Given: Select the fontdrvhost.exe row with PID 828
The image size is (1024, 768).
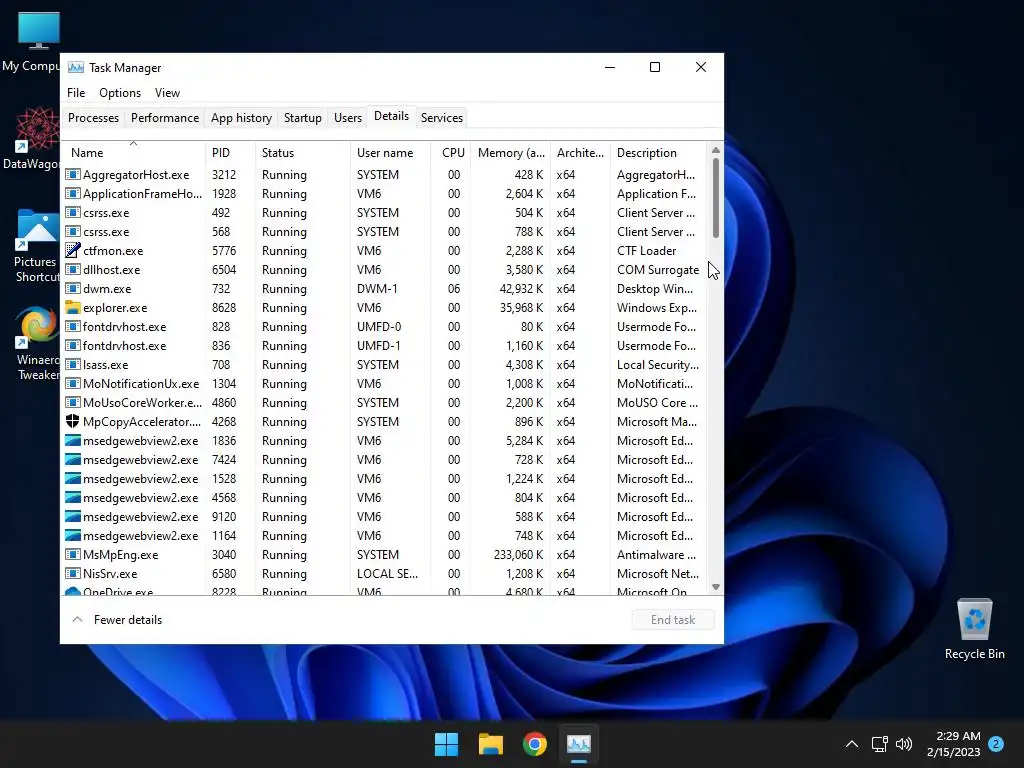Looking at the screenshot, I should click(x=385, y=327).
